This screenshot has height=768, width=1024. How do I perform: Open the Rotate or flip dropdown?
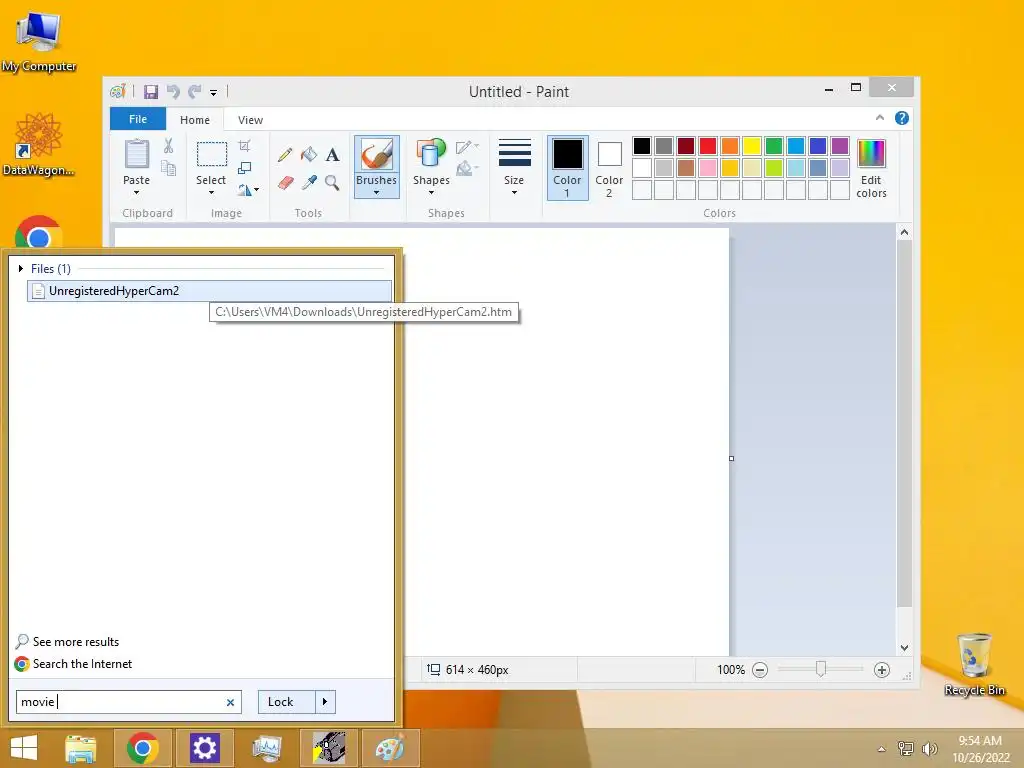coord(248,190)
